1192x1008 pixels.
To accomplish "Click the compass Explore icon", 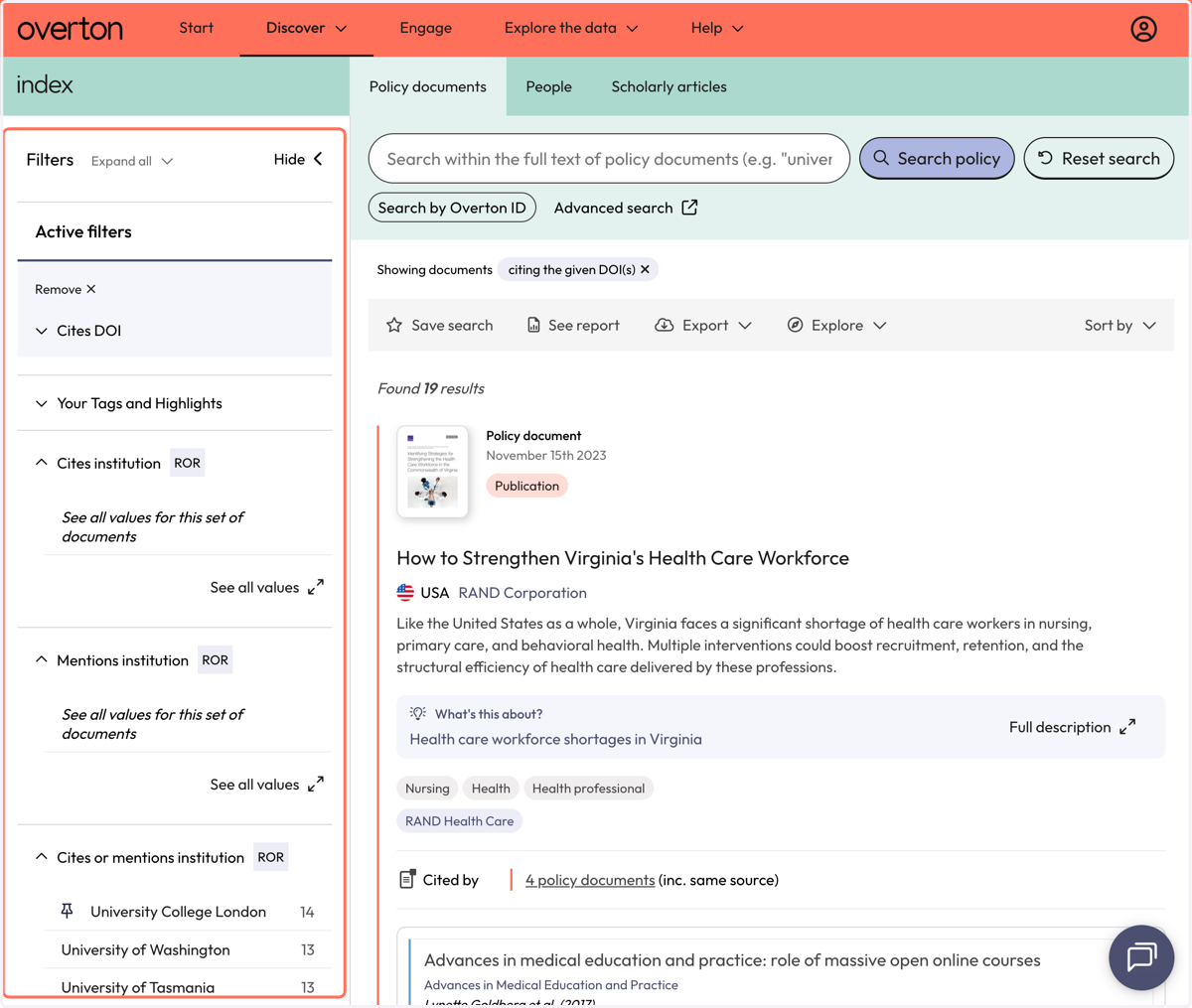I will point(795,325).
